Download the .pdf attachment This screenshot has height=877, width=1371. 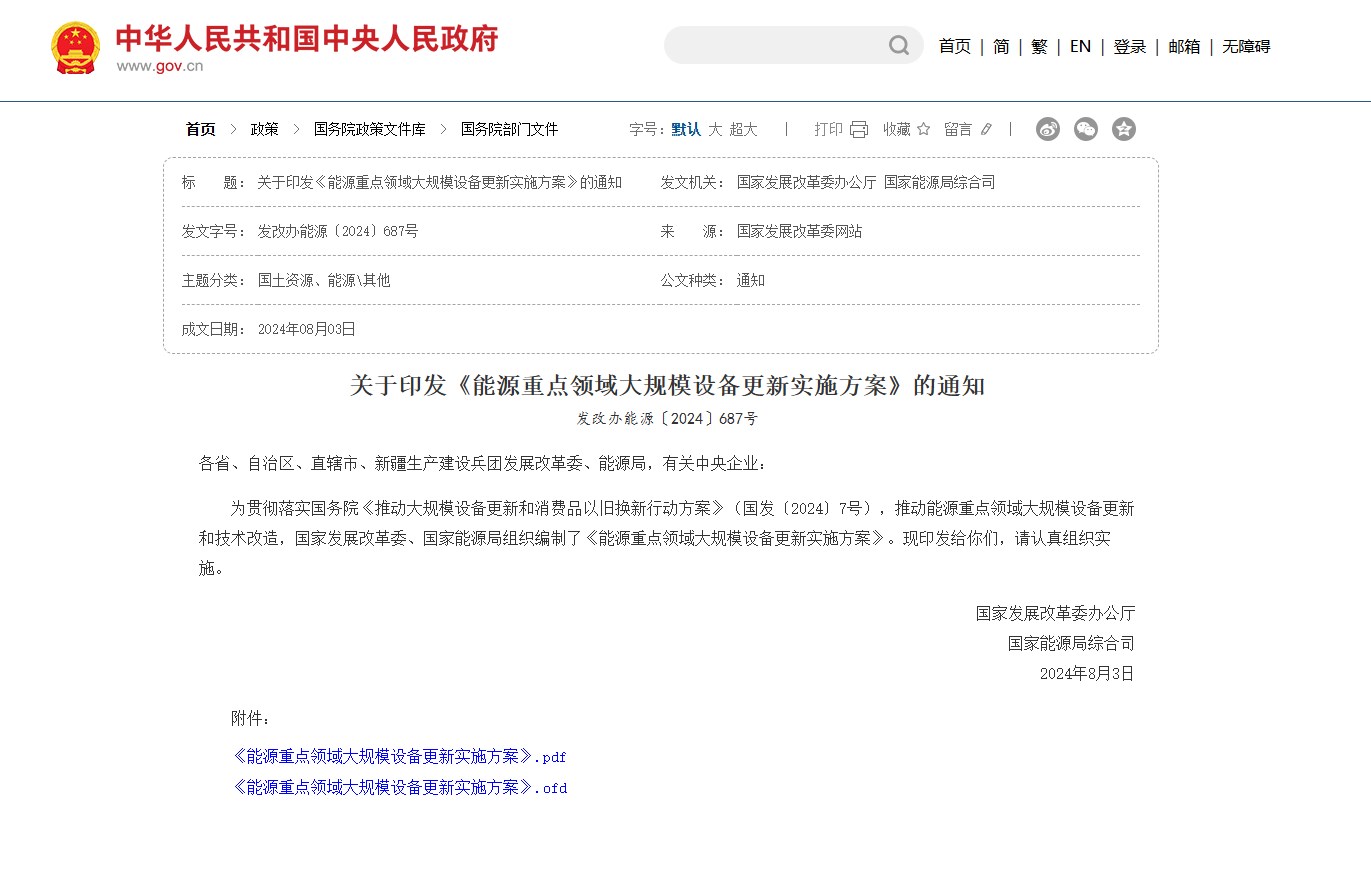(399, 757)
